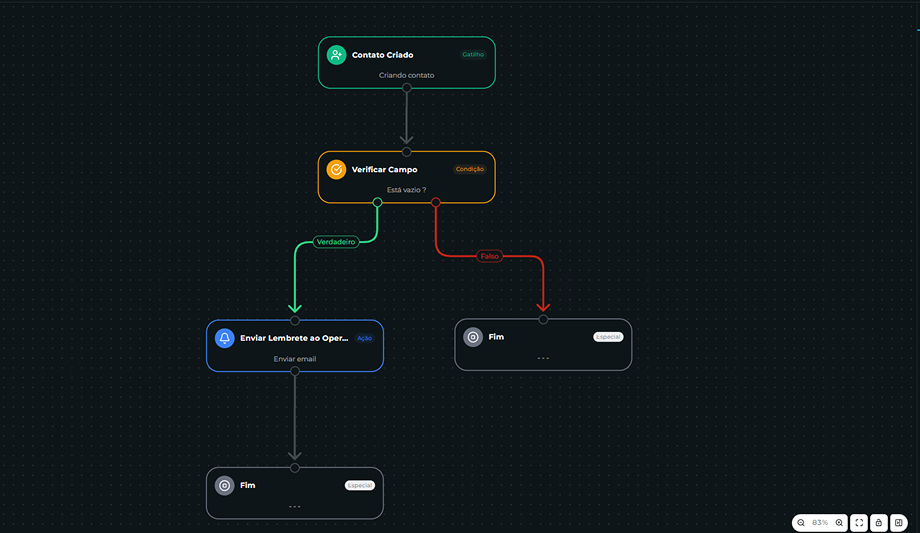Fit the flow to view

[x=859, y=522]
